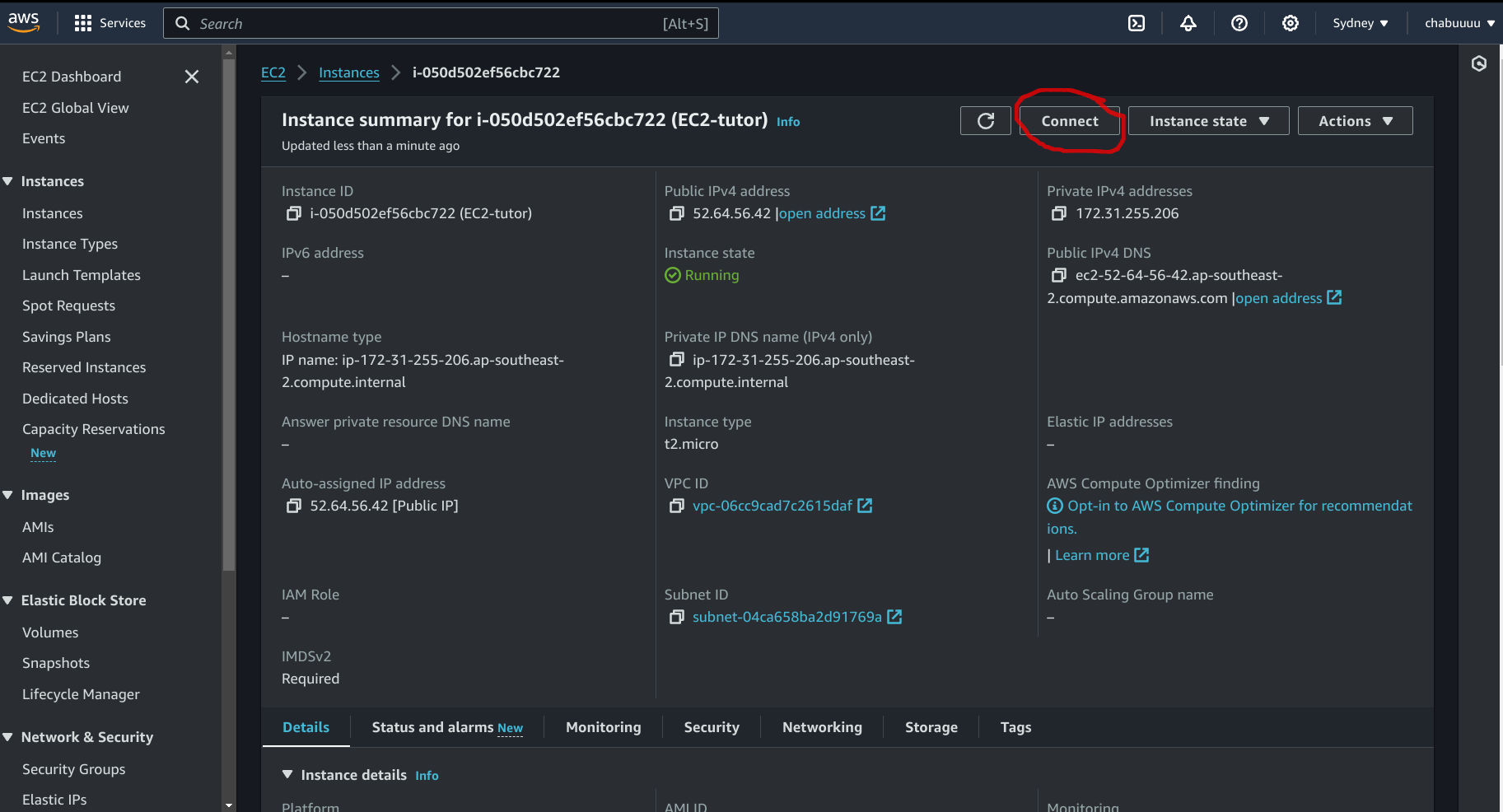Open the subnet-04ca658ba2d91769a link
The image size is (1503, 812).
pos(787,618)
